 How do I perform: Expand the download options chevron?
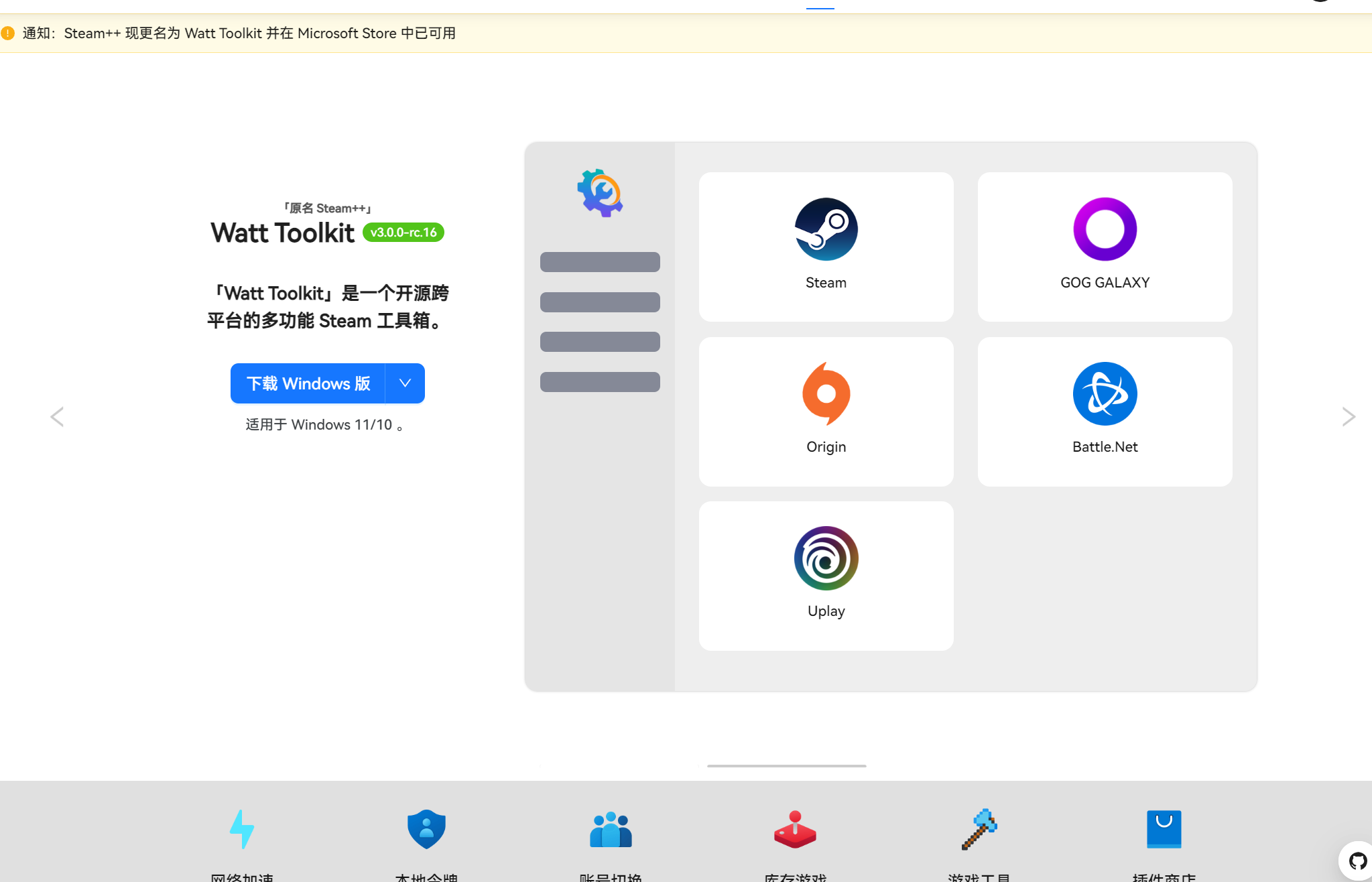[x=404, y=383]
